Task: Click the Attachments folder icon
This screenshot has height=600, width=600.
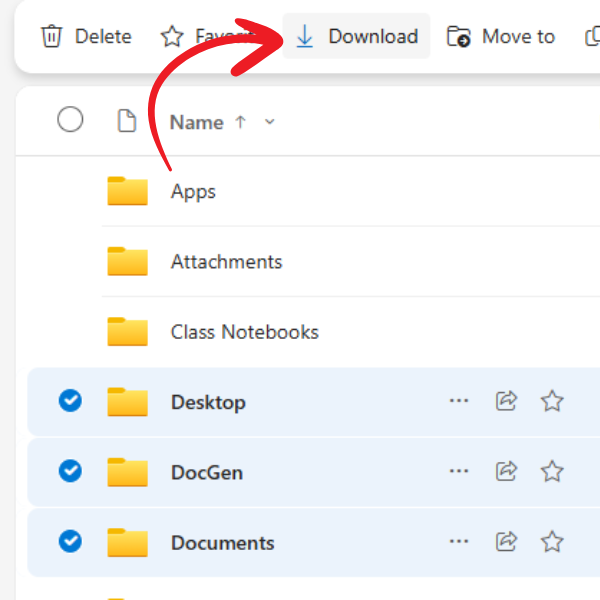Action: point(127,262)
